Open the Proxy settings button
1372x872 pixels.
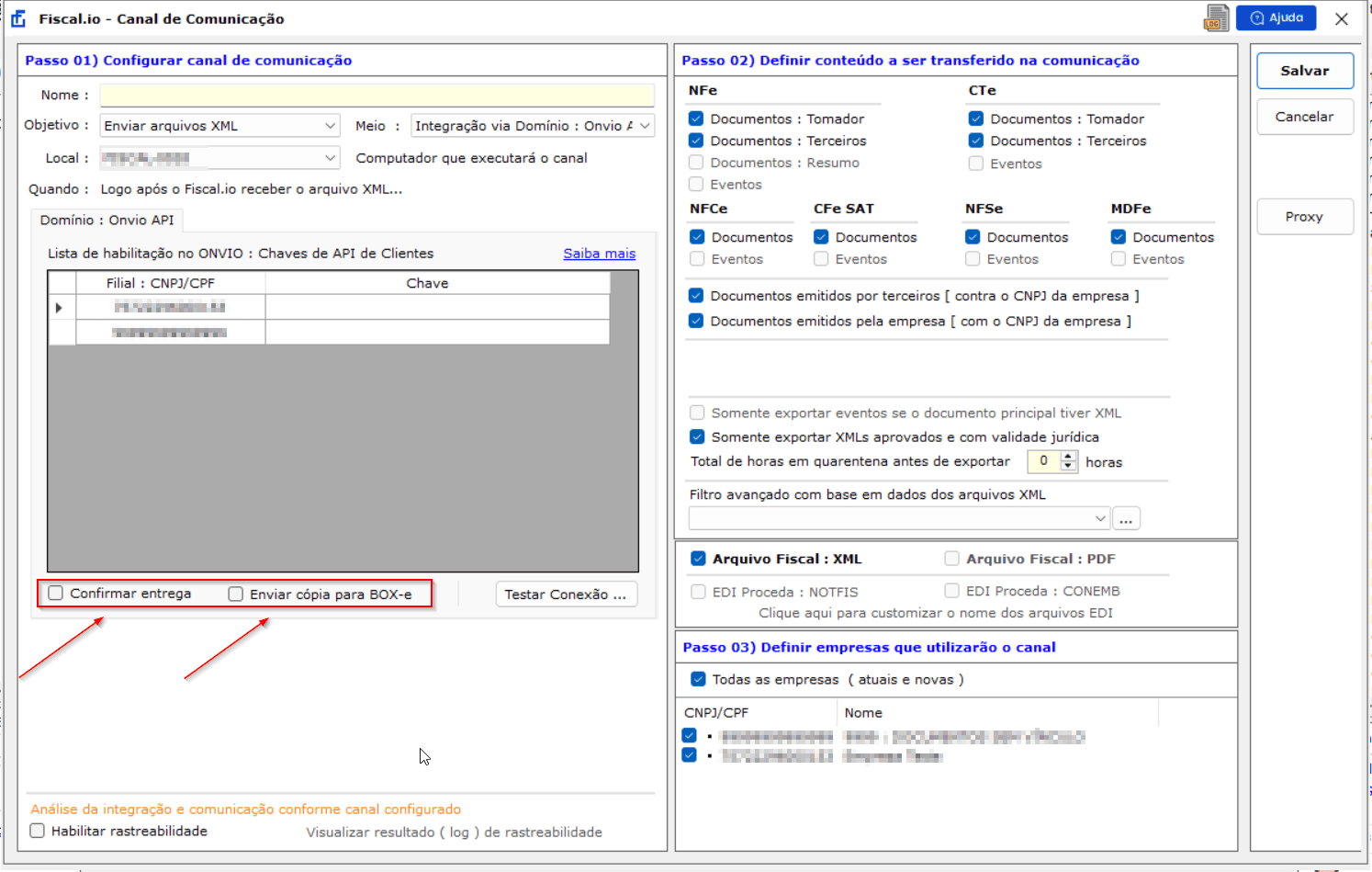pyautogui.click(x=1305, y=217)
